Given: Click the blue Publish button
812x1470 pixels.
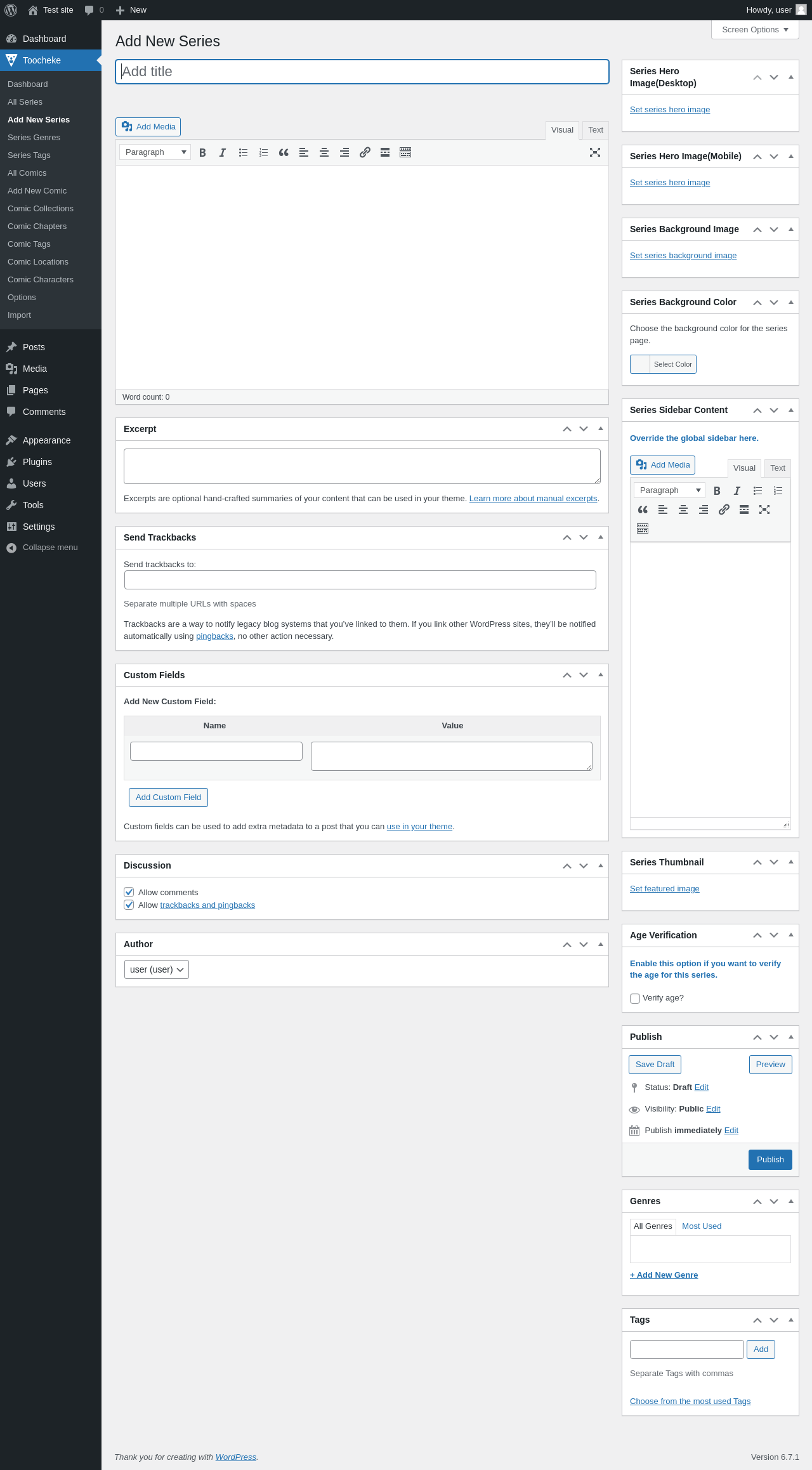Looking at the screenshot, I should coord(770,1159).
